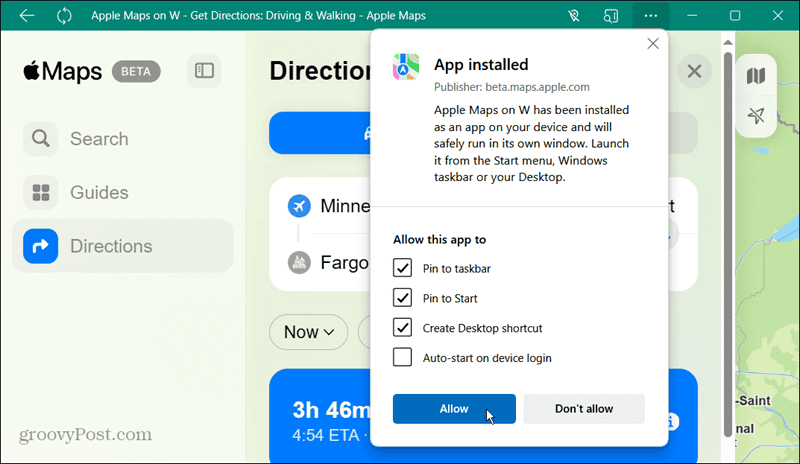Screen dimensions: 800x464
Task: Enable Auto-start on device login
Action: click(402, 357)
